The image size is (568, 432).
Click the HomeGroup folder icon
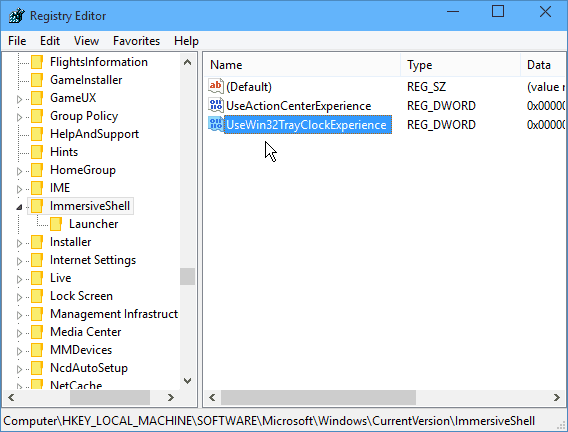[37, 170]
